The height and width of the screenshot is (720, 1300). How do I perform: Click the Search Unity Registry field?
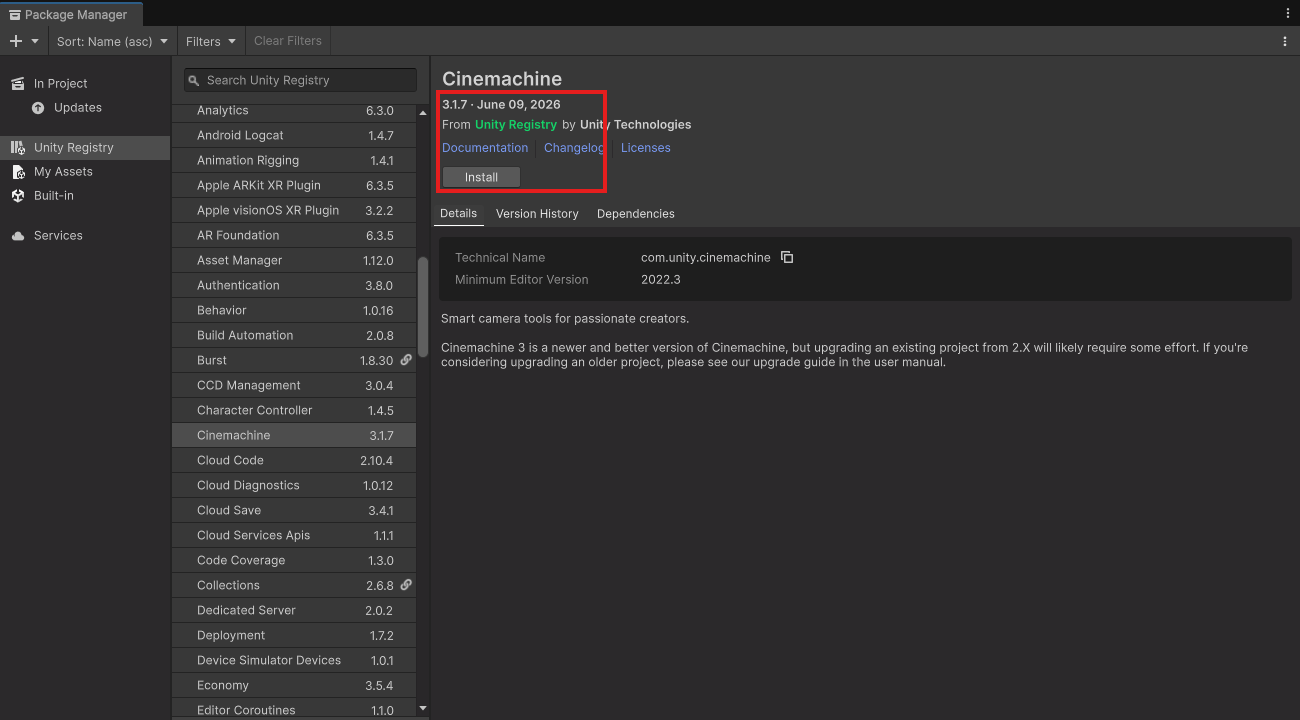[300, 80]
